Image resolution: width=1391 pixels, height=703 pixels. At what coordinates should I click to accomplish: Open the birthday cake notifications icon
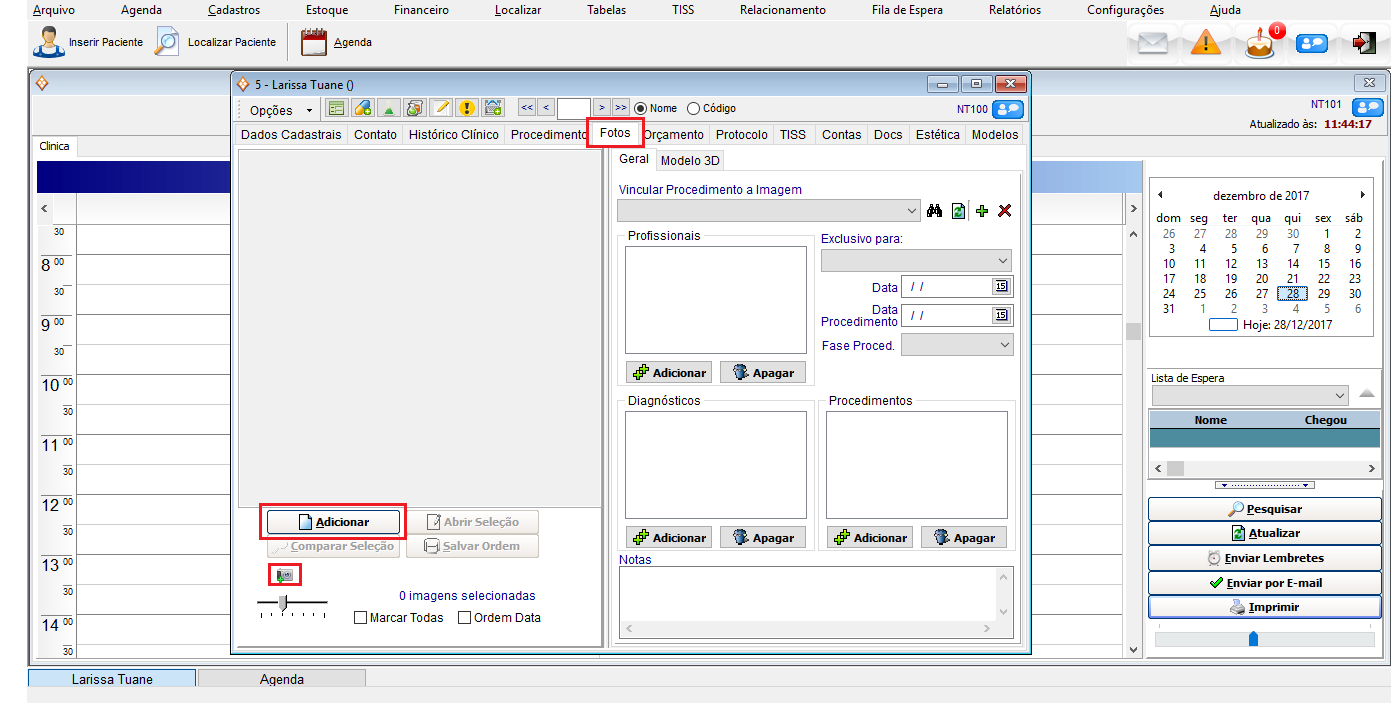coord(1260,43)
